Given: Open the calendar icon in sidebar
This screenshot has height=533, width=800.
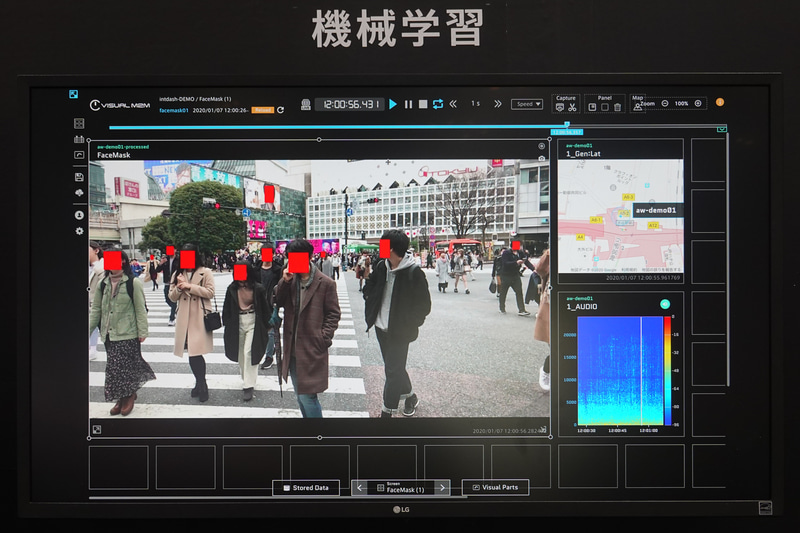Looking at the screenshot, I should 79,139.
